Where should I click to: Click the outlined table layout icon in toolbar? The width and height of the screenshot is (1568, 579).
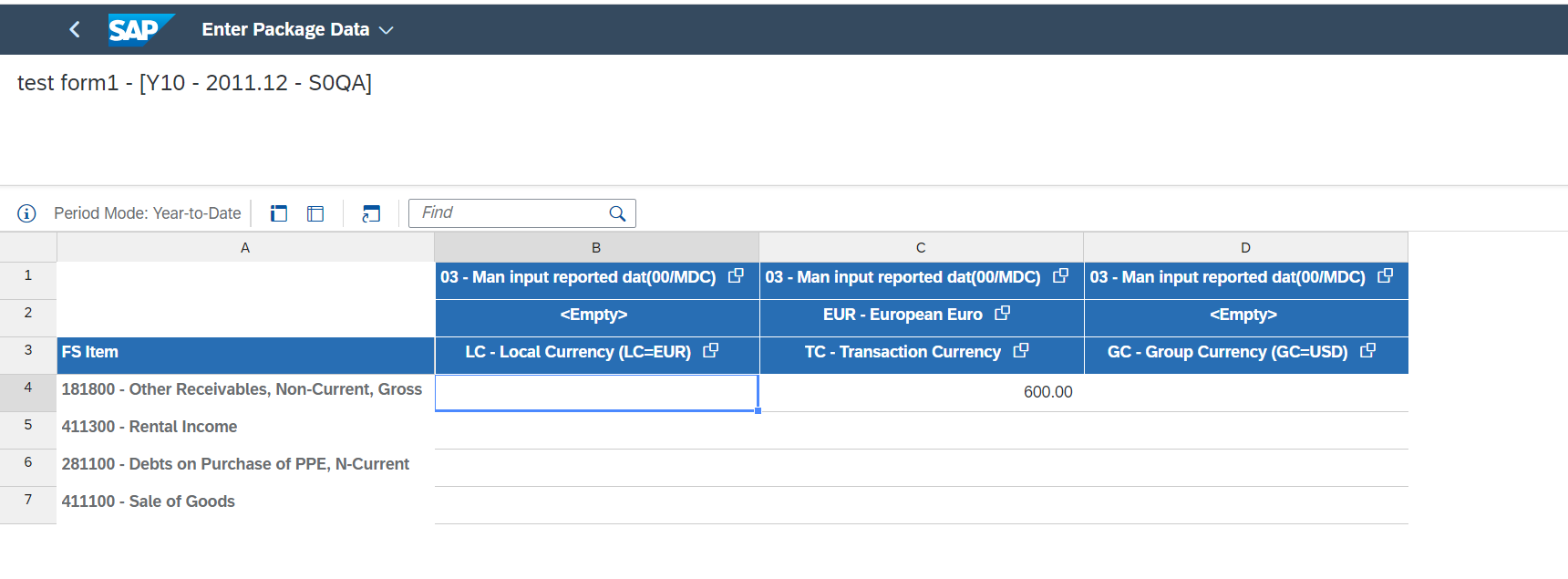coord(315,213)
